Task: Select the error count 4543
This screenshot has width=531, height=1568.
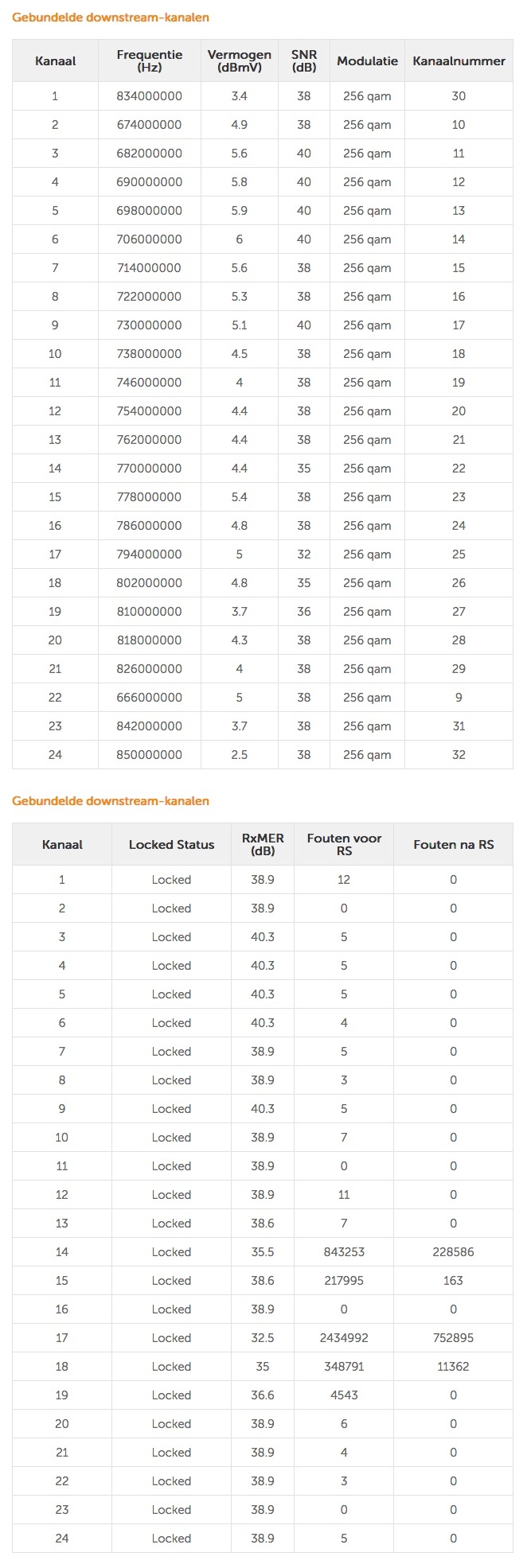Action: (344, 1395)
